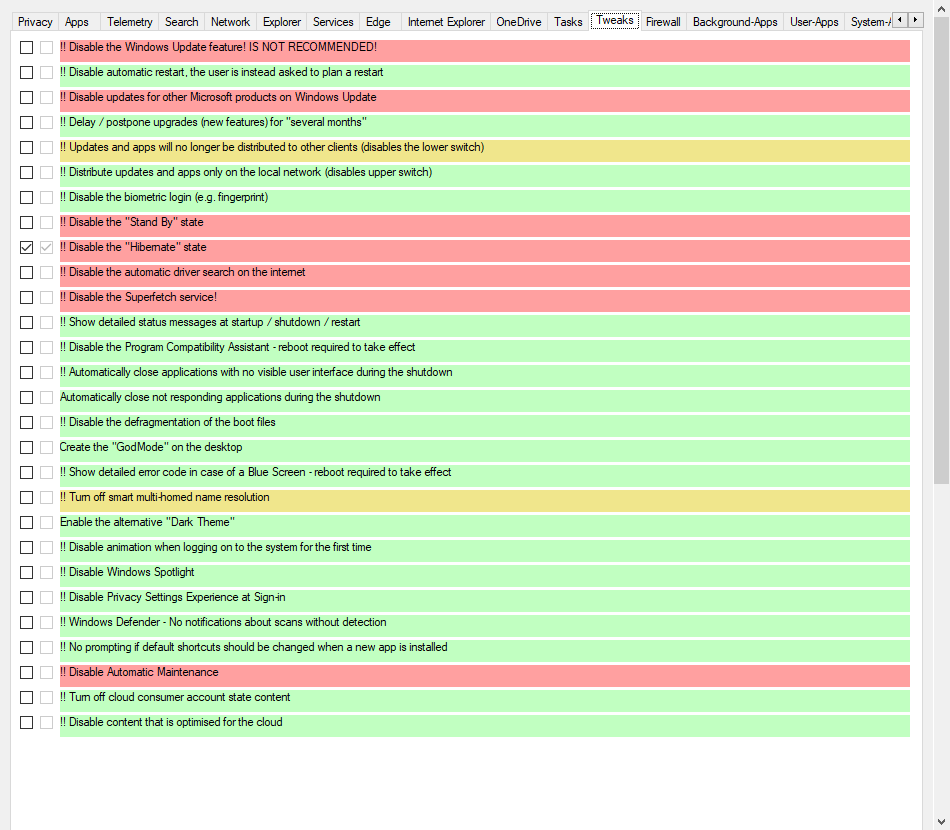Select the Search tab
The width and height of the screenshot is (950, 830).
point(182,22)
